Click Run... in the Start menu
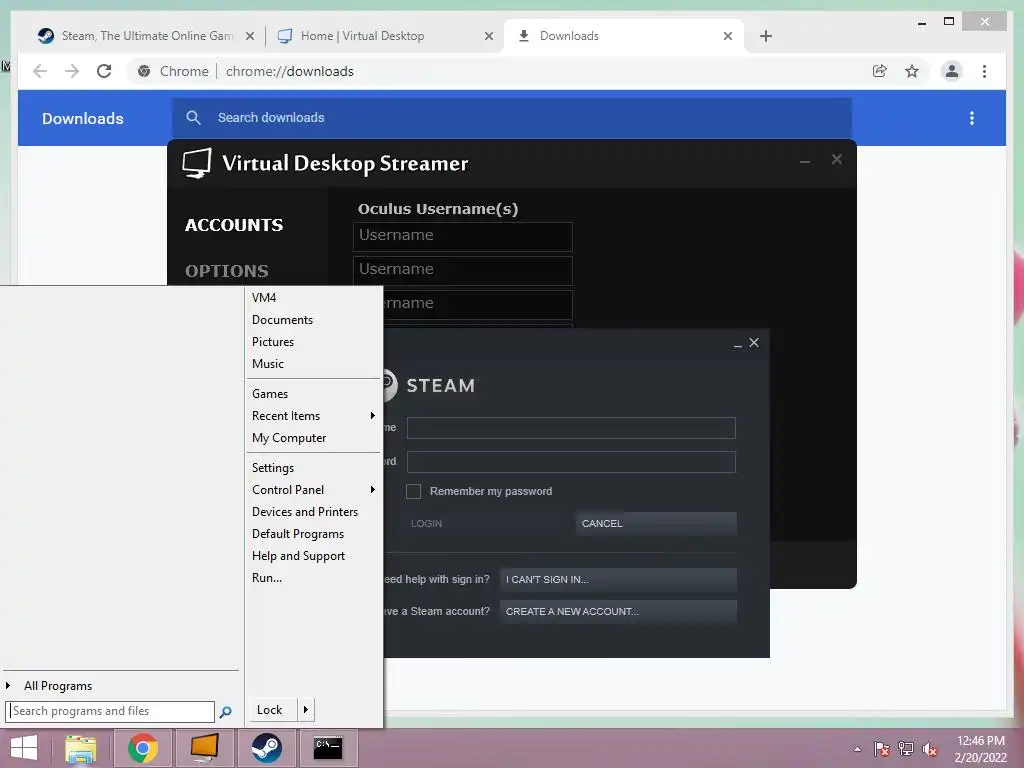 click(267, 578)
